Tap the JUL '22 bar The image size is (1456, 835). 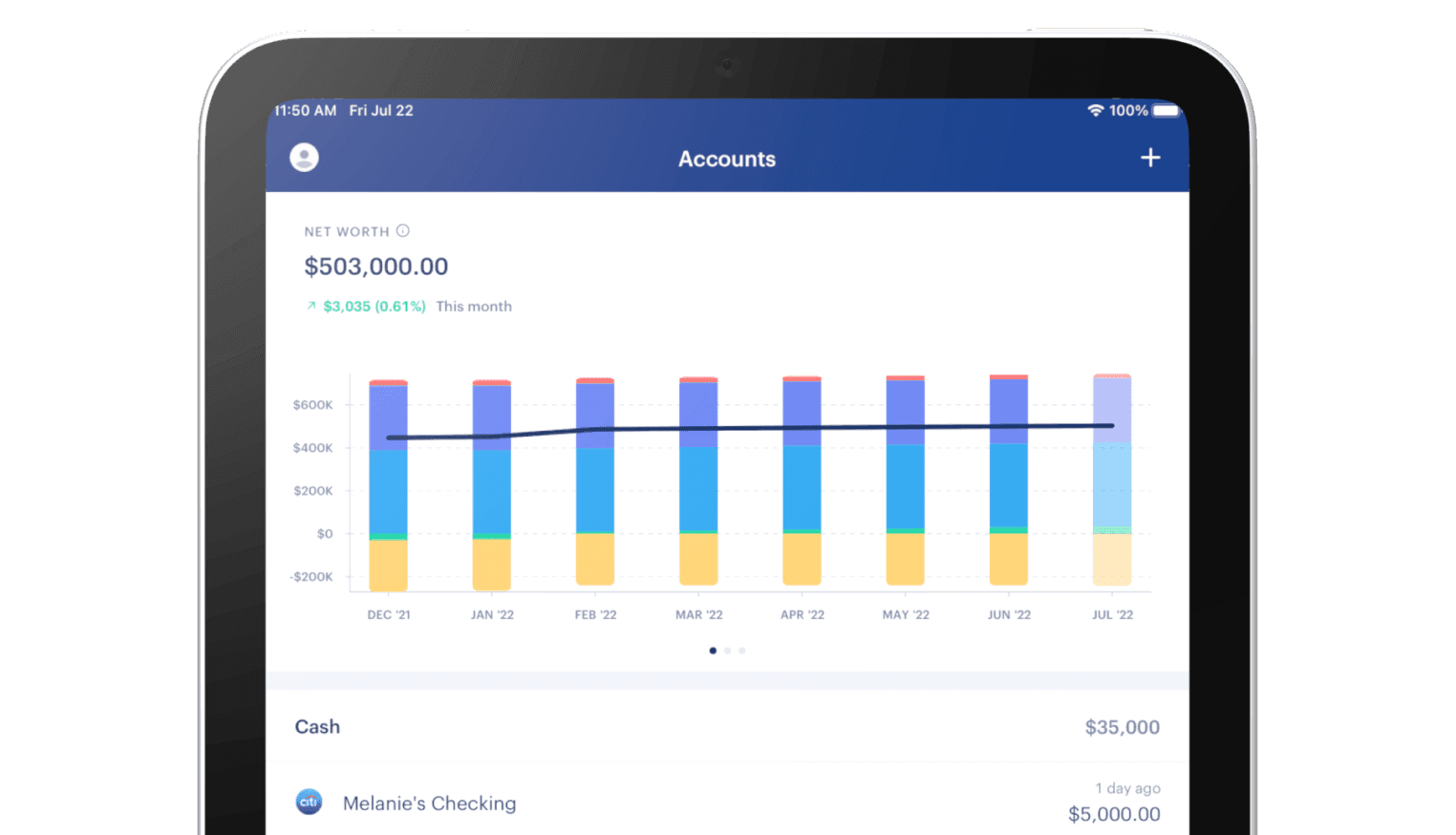click(1112, 480)
